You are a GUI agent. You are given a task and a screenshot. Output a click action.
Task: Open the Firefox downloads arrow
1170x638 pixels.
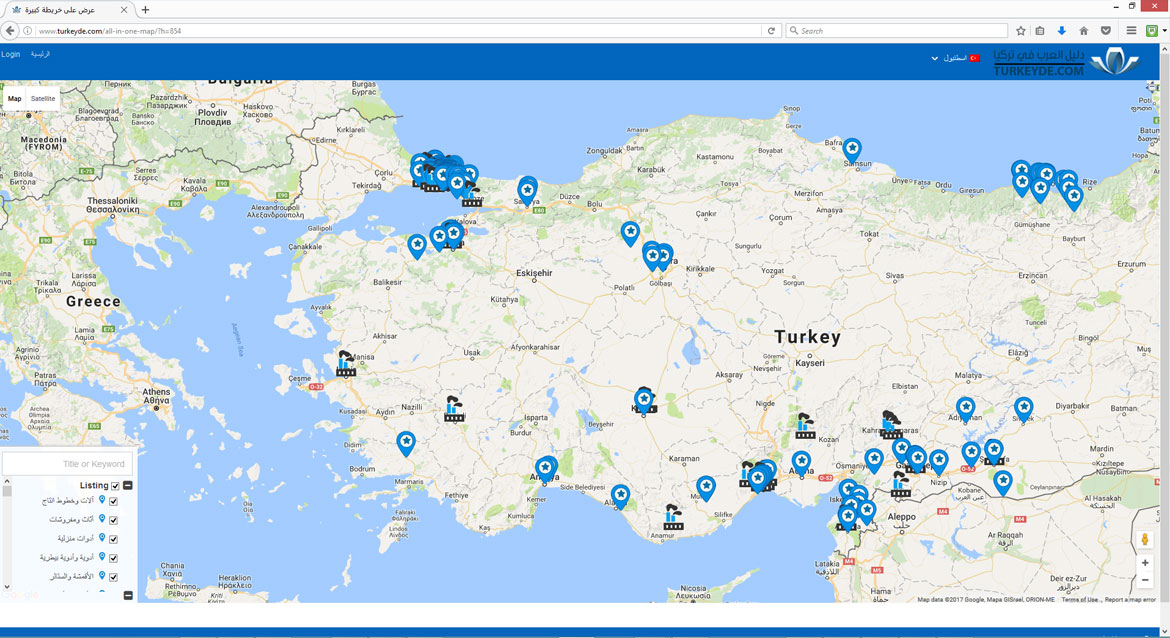click(x=1062, y=31)
